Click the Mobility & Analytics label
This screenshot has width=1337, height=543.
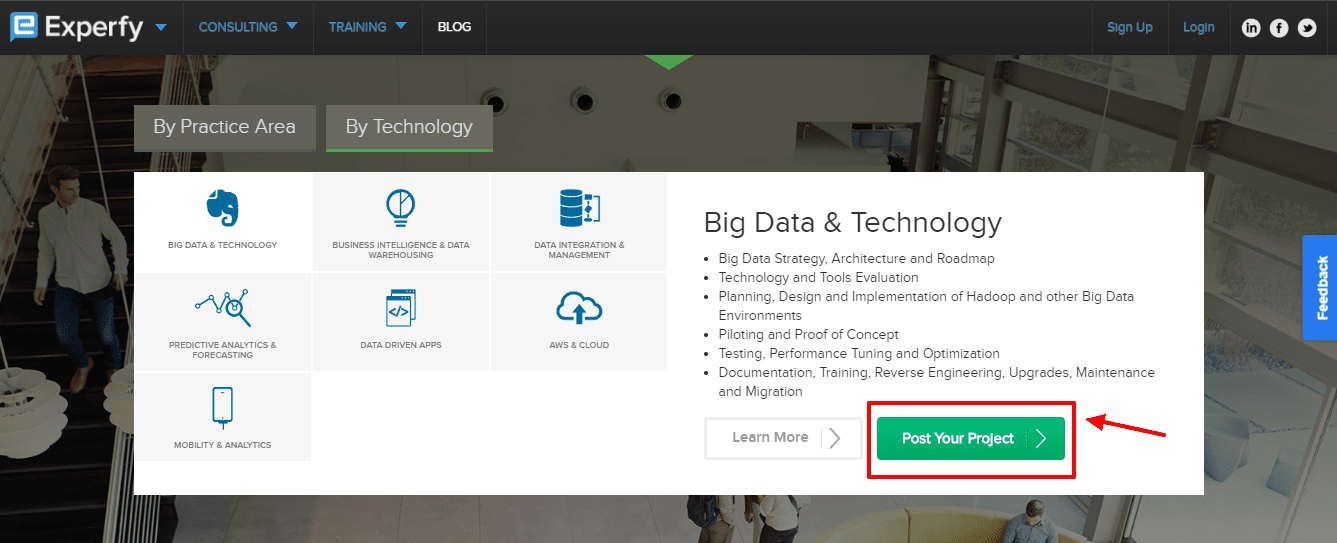click(222, 445)
